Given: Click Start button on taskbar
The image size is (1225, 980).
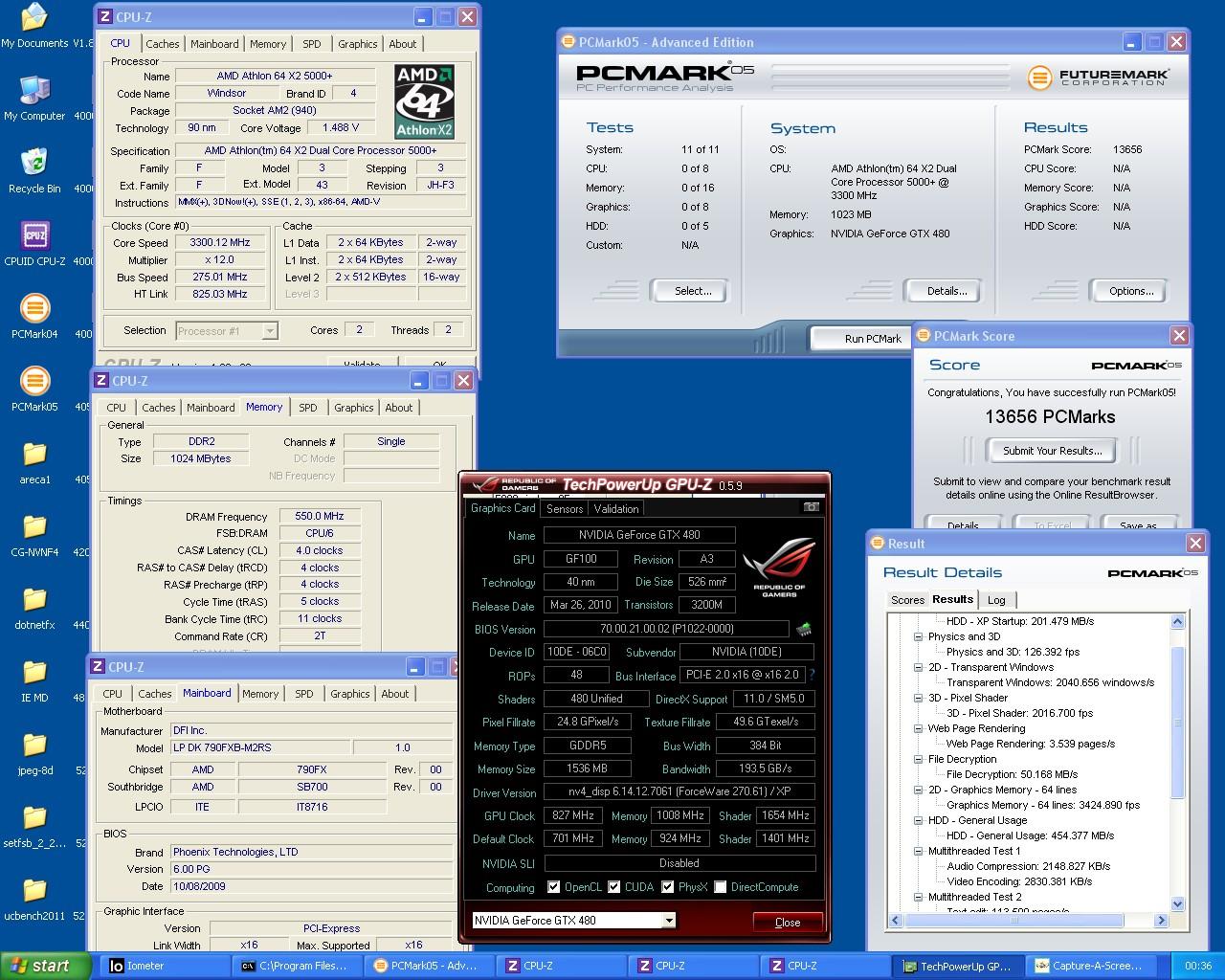Looking at the screenshot, I should click(x=46, y=966).
